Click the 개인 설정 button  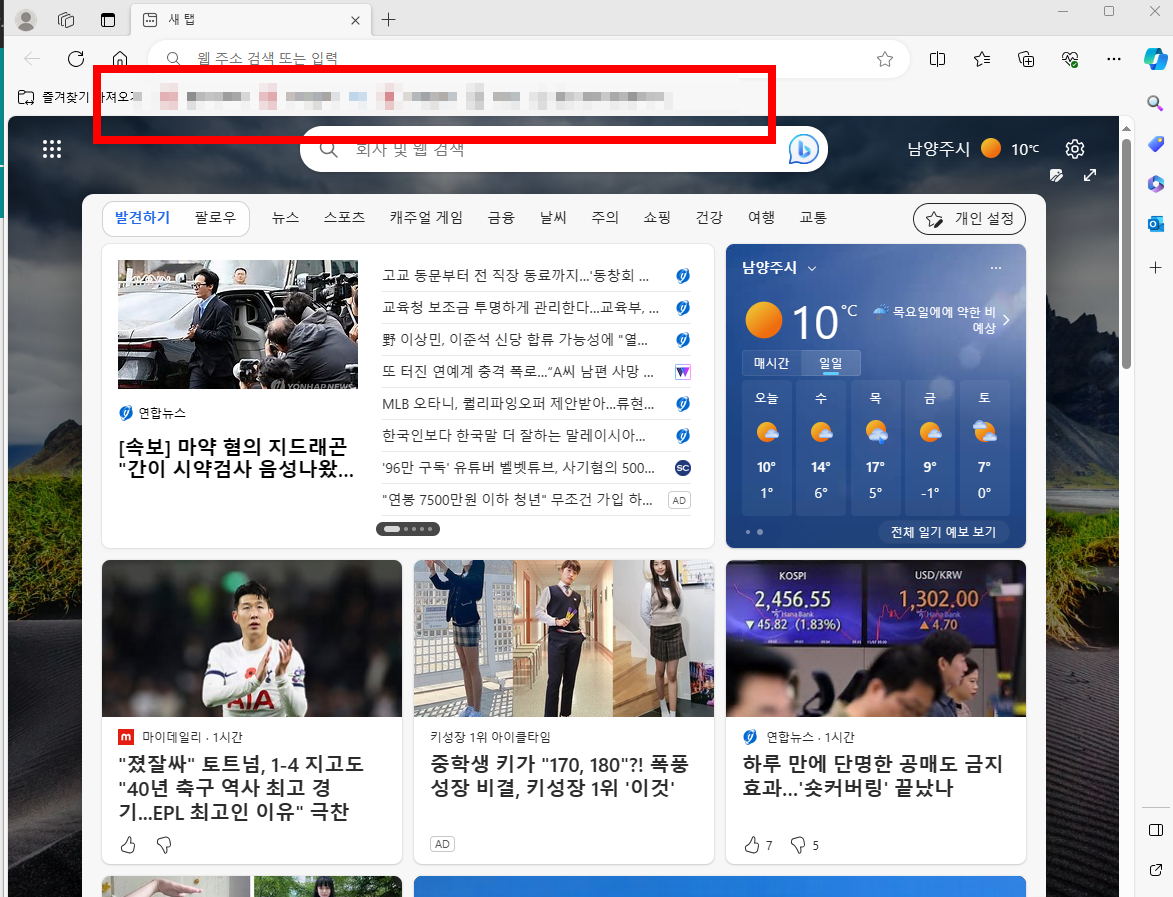point(968,218)
